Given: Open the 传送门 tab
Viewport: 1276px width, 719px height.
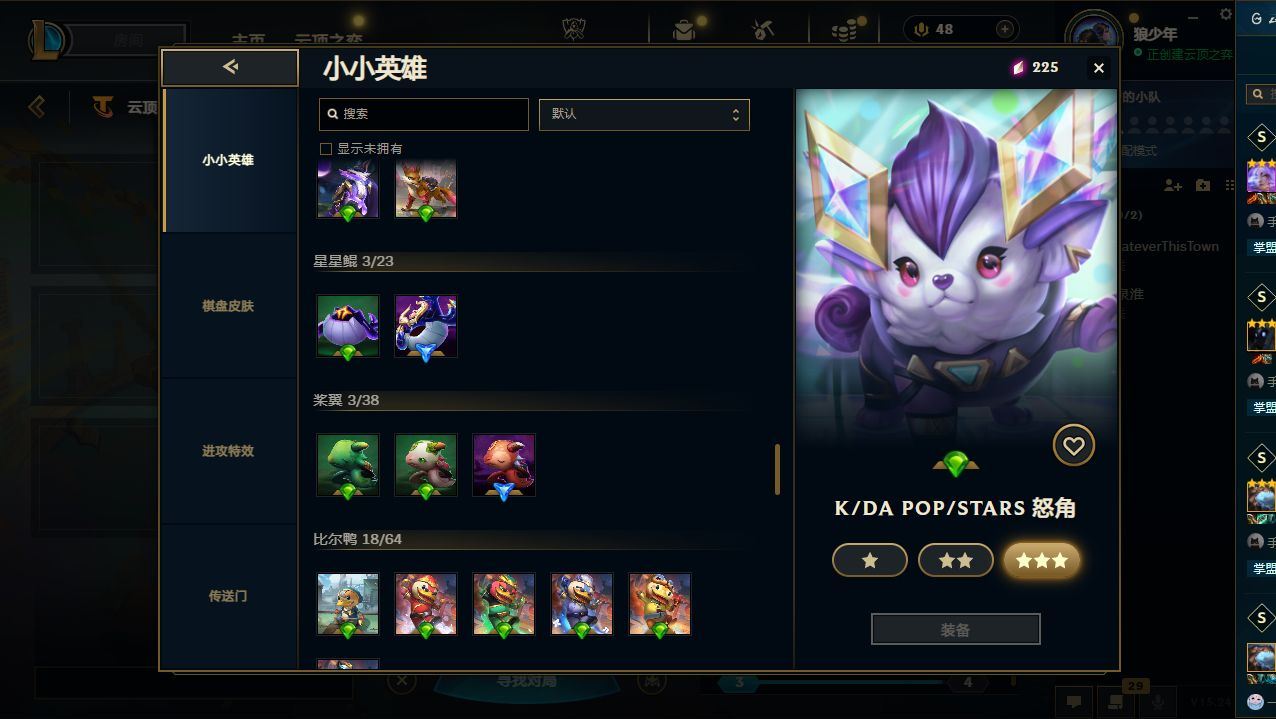Looking at the screenshot, I should pyautogui.click(x=229, y=596).
